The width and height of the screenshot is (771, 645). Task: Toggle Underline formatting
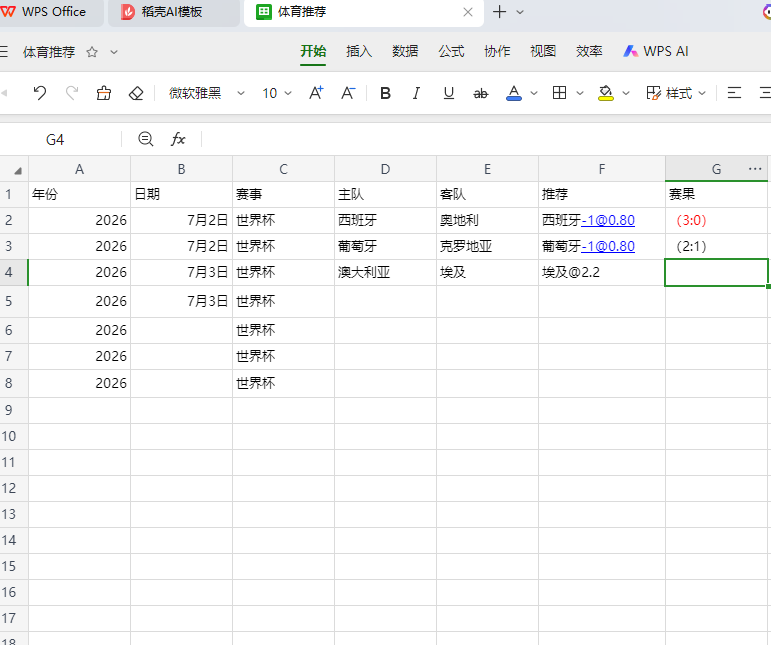[448, 92]
